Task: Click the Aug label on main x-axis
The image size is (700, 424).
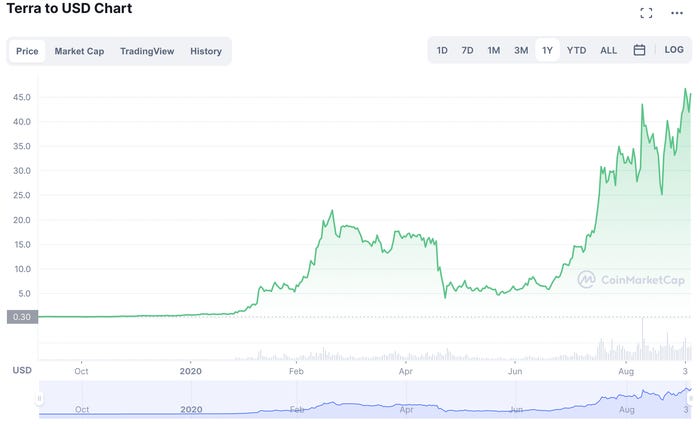Action: click(x=626, y=371)
